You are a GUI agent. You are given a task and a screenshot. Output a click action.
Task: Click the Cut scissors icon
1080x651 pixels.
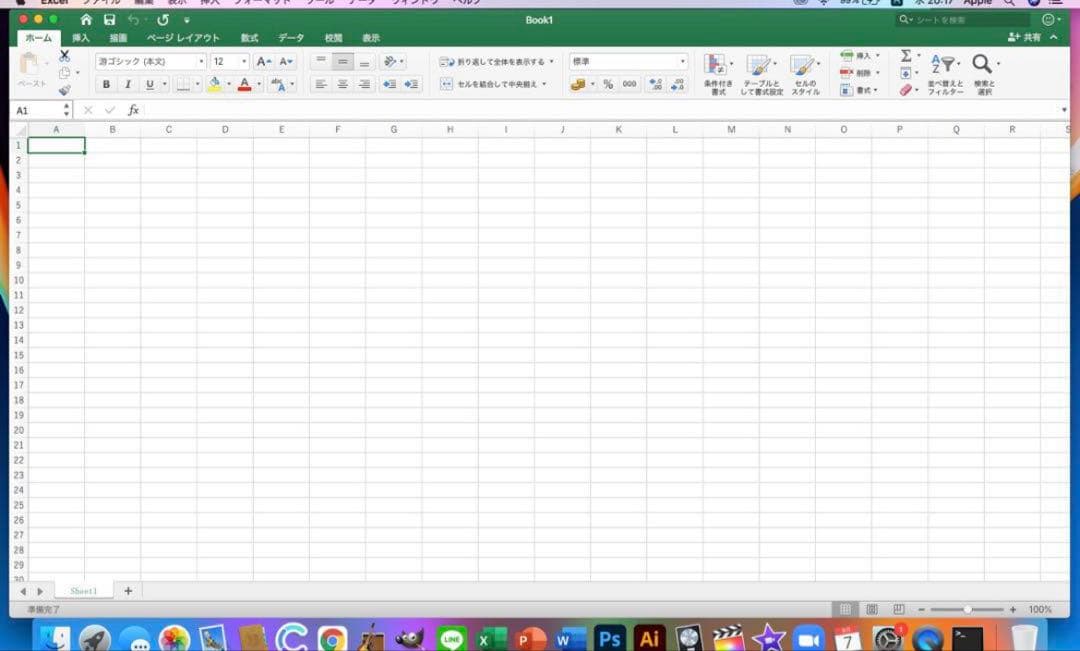tap(65, 56)
